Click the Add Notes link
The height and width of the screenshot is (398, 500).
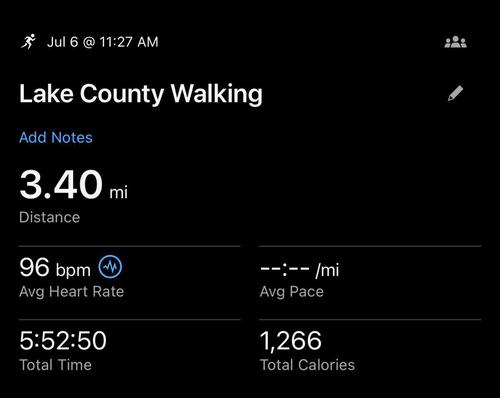pos(56,137)
